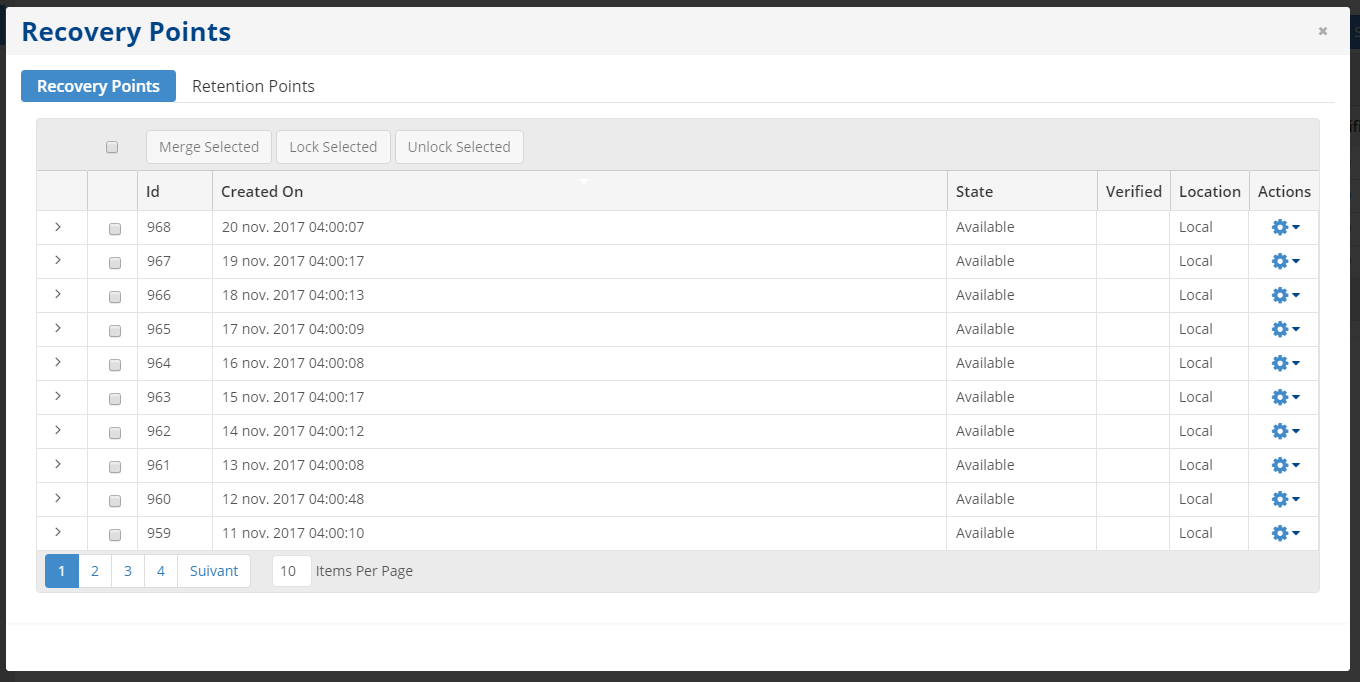
Task: Go to next page with Suivant
Action: coord(214,571)
